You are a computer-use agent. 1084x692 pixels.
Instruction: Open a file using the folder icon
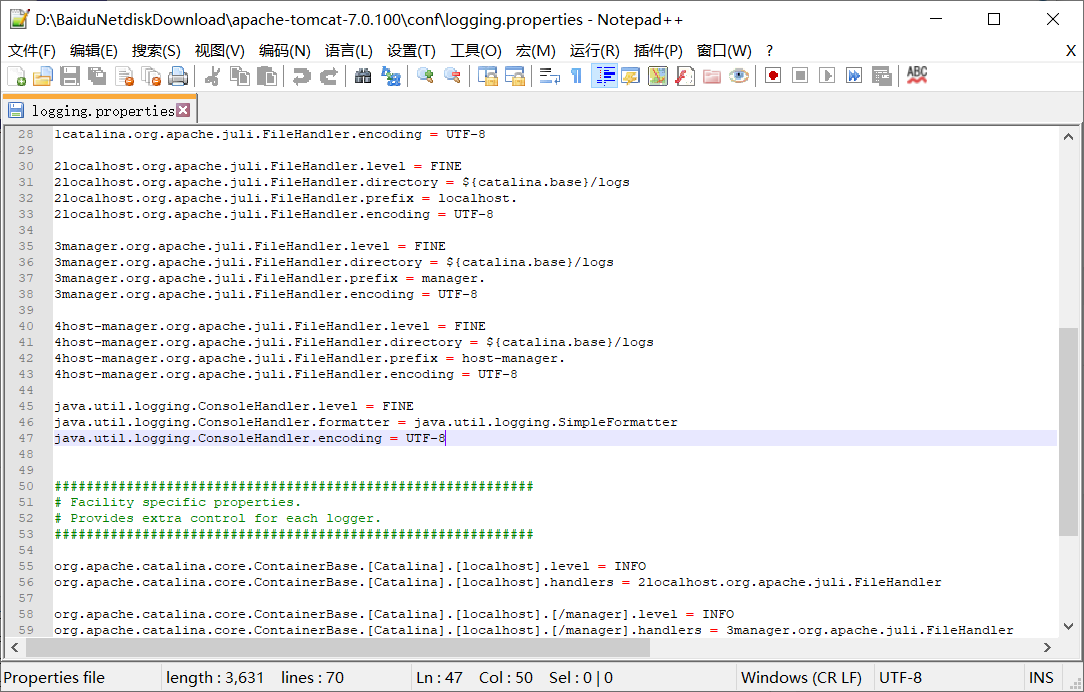43,76
